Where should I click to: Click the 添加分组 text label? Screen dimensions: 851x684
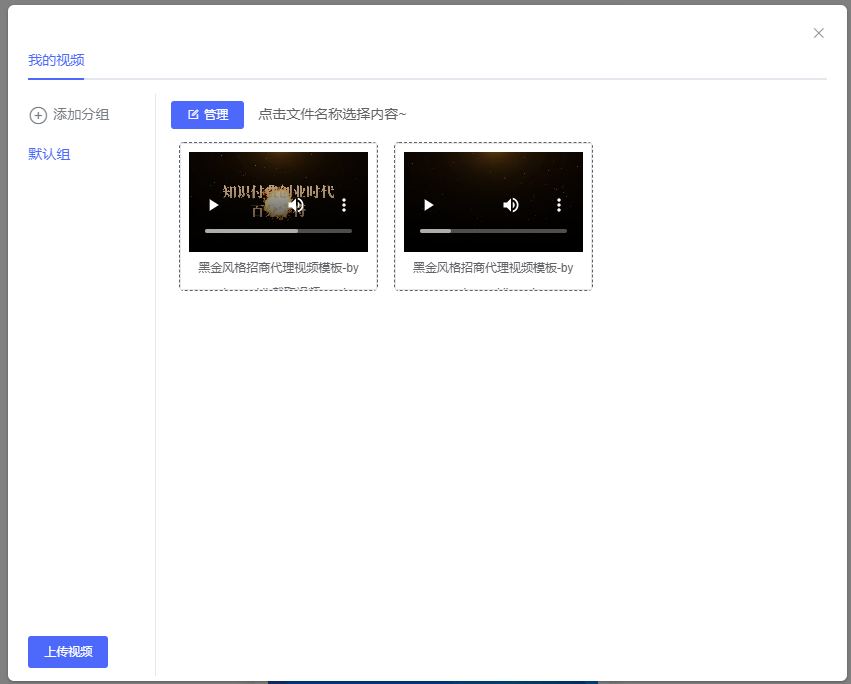[81, 115]
